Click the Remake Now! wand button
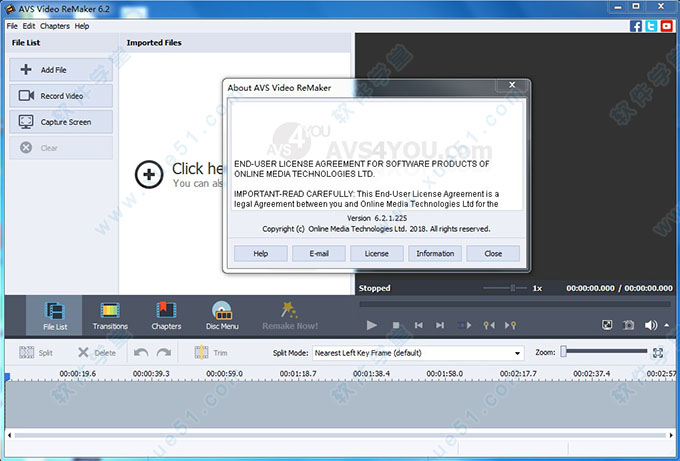 [x=290, y=316]
